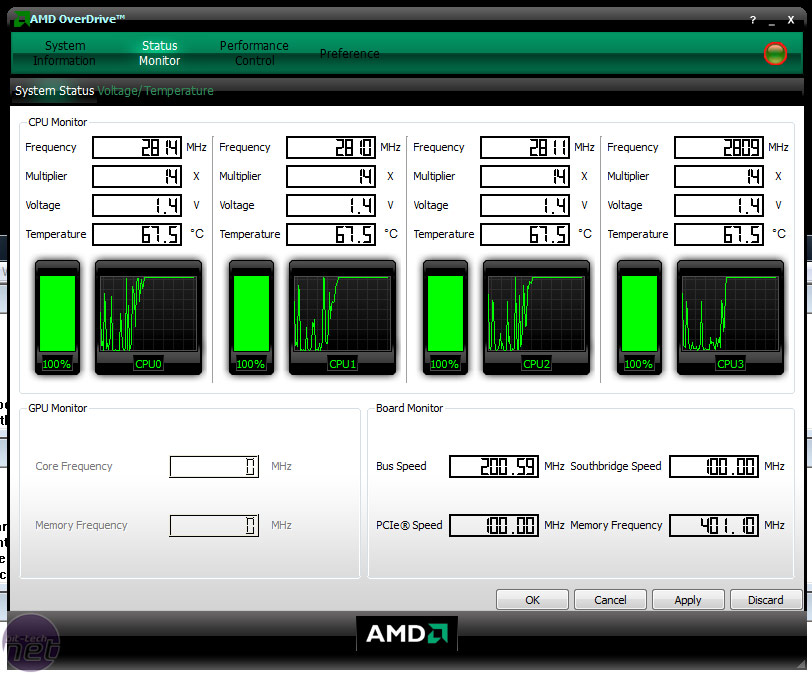Image resolution: width=812 pixels, height=674 pixels.
Task: Click the CPU3 multiplier field
Action: (719, 177)
